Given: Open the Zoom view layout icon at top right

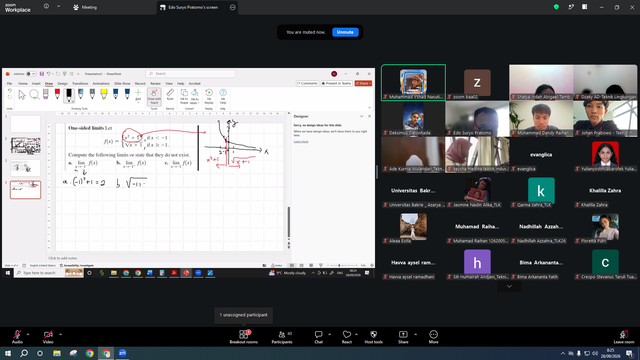Looking at the screenshot, I should click(584, 7).
